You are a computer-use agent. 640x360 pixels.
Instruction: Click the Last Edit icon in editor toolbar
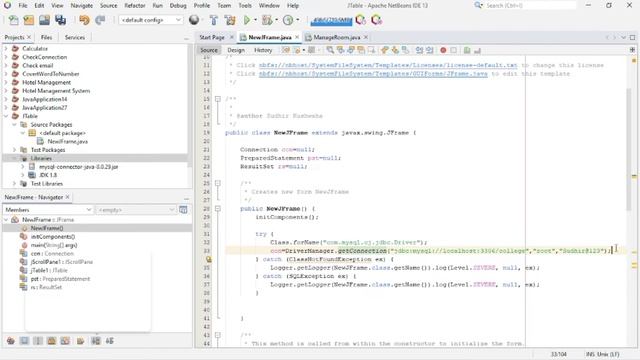pos(286,50)
